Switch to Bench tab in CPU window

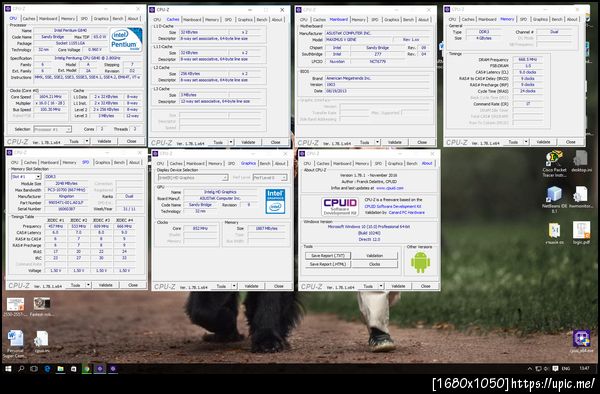pyautogui.click(x=118, y=18)
